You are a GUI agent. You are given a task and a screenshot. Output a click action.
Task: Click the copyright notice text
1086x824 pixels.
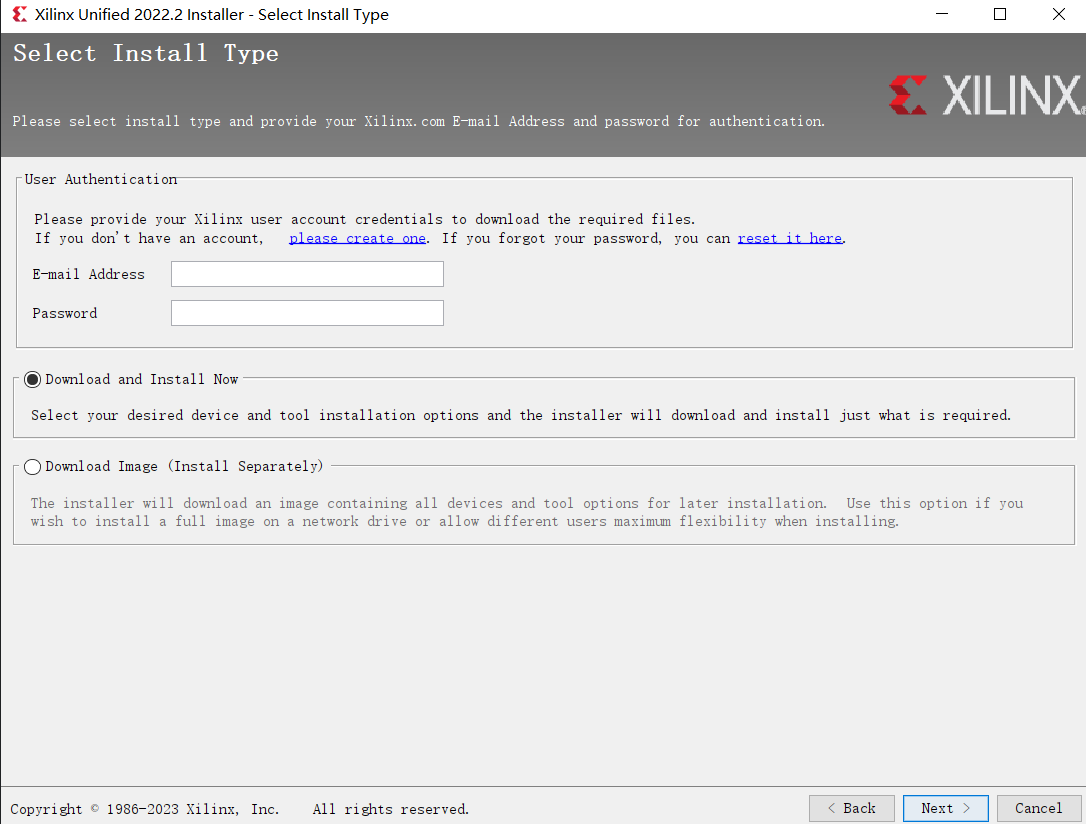(145, 809)
